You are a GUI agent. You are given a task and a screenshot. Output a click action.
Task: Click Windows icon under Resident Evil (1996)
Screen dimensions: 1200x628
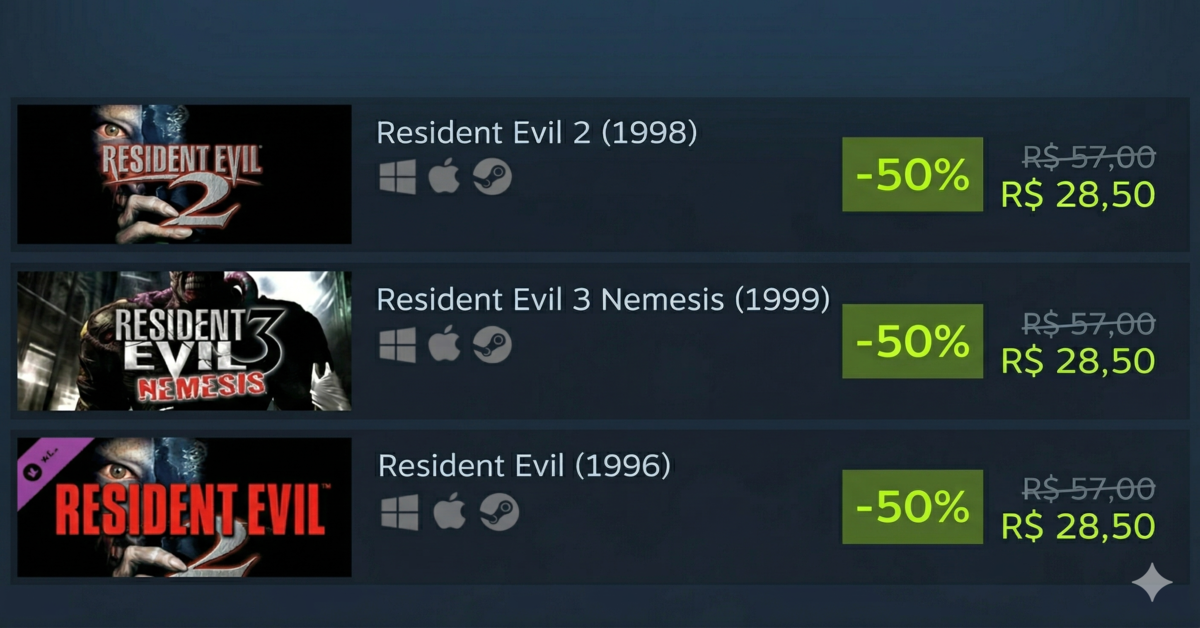(399, 512)
